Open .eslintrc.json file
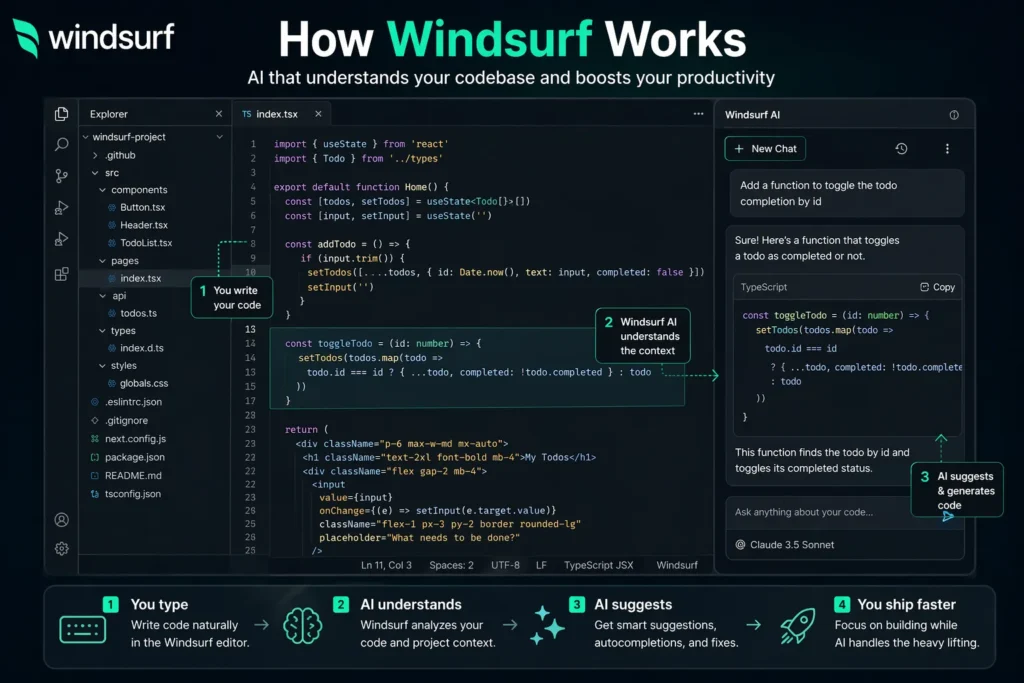This screenshot has height=683, width=1024. 133,402
